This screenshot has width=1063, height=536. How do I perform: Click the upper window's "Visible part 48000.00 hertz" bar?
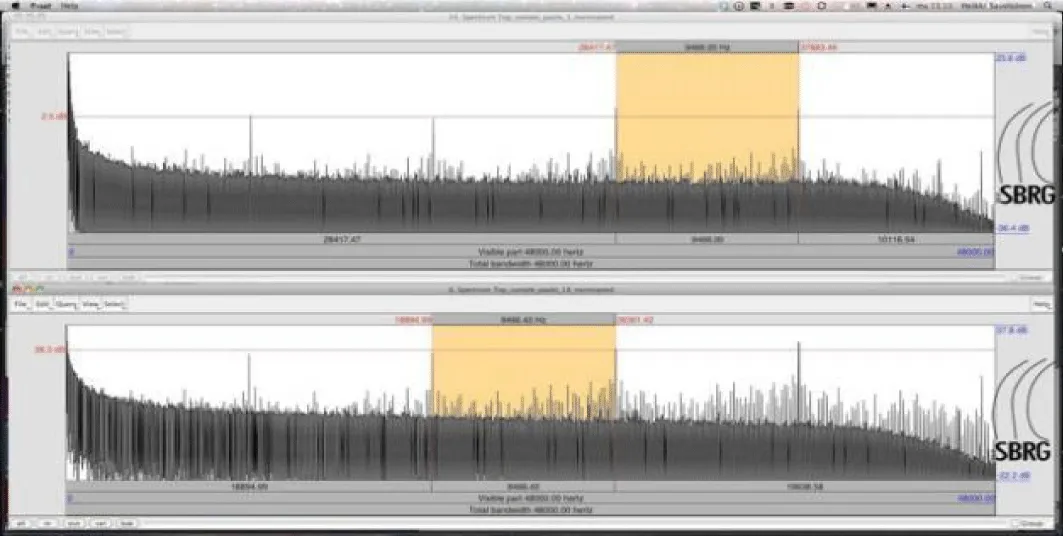click(x=531, y=252)
